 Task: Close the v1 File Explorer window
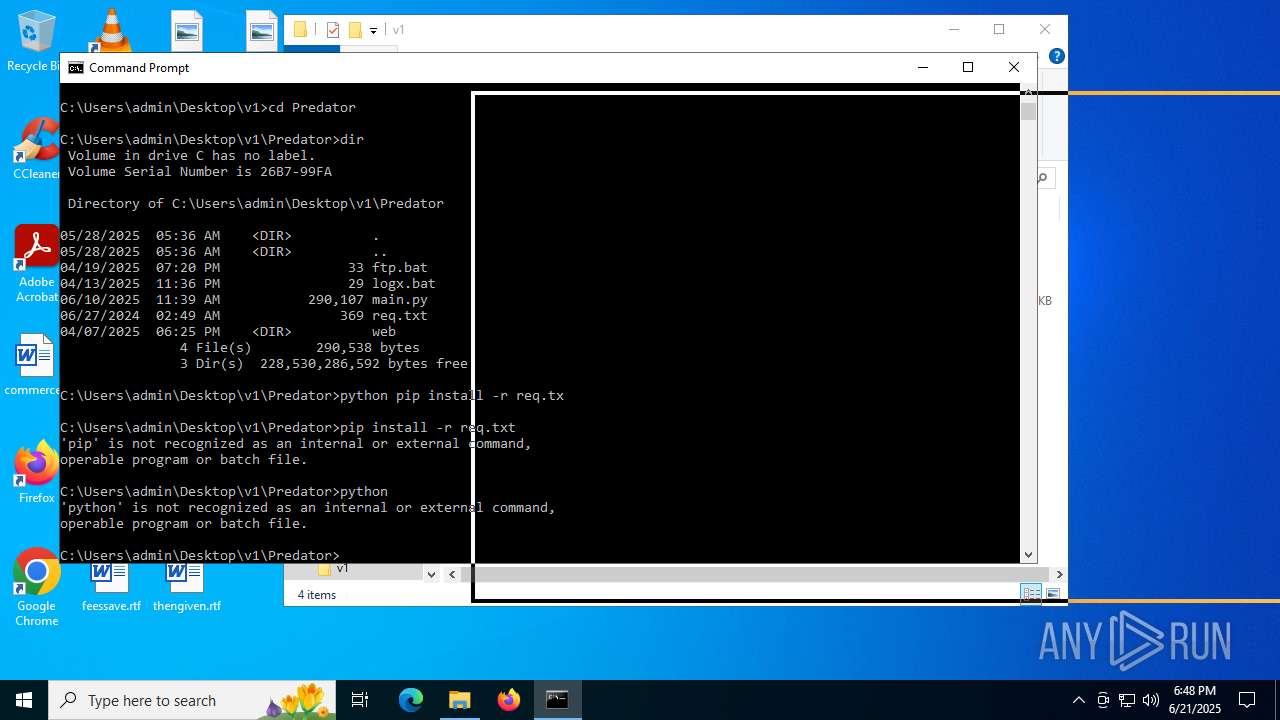tap(1045, 30)
